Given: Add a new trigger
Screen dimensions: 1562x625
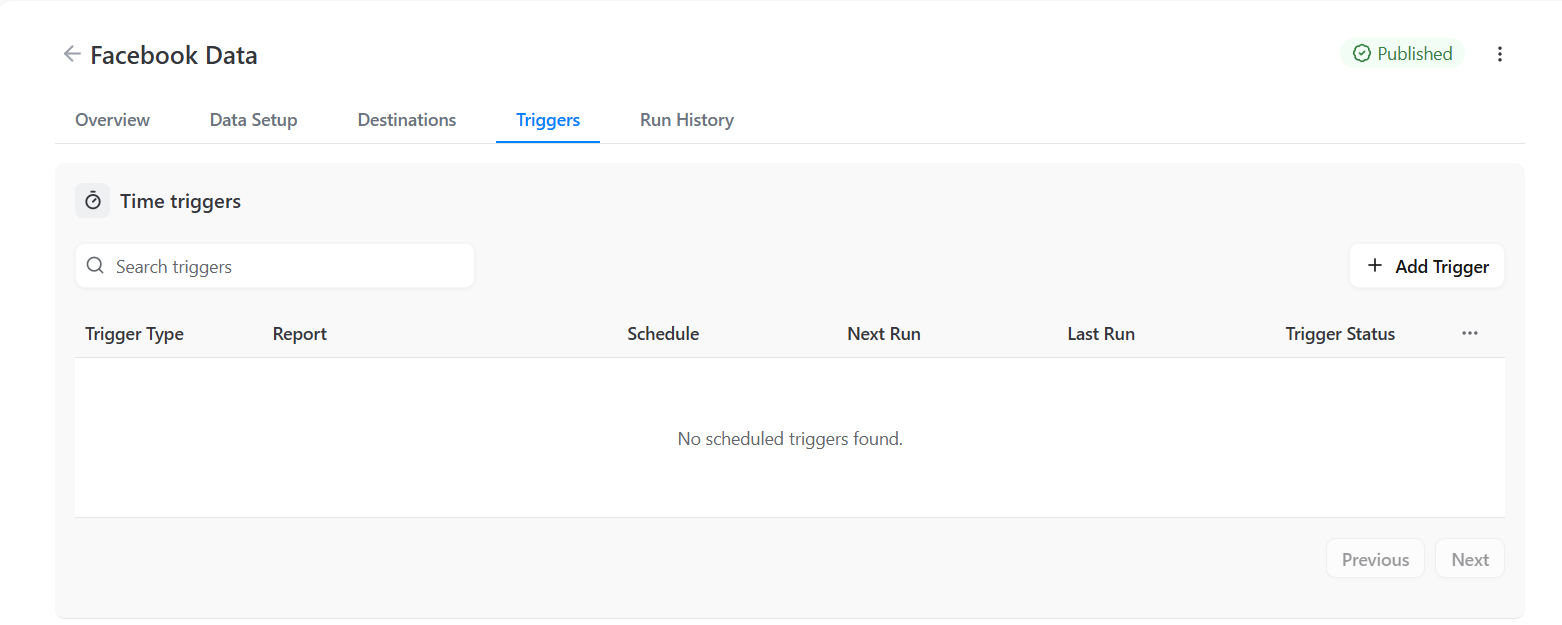Looking at the screenshot, I should (1427, 266).
